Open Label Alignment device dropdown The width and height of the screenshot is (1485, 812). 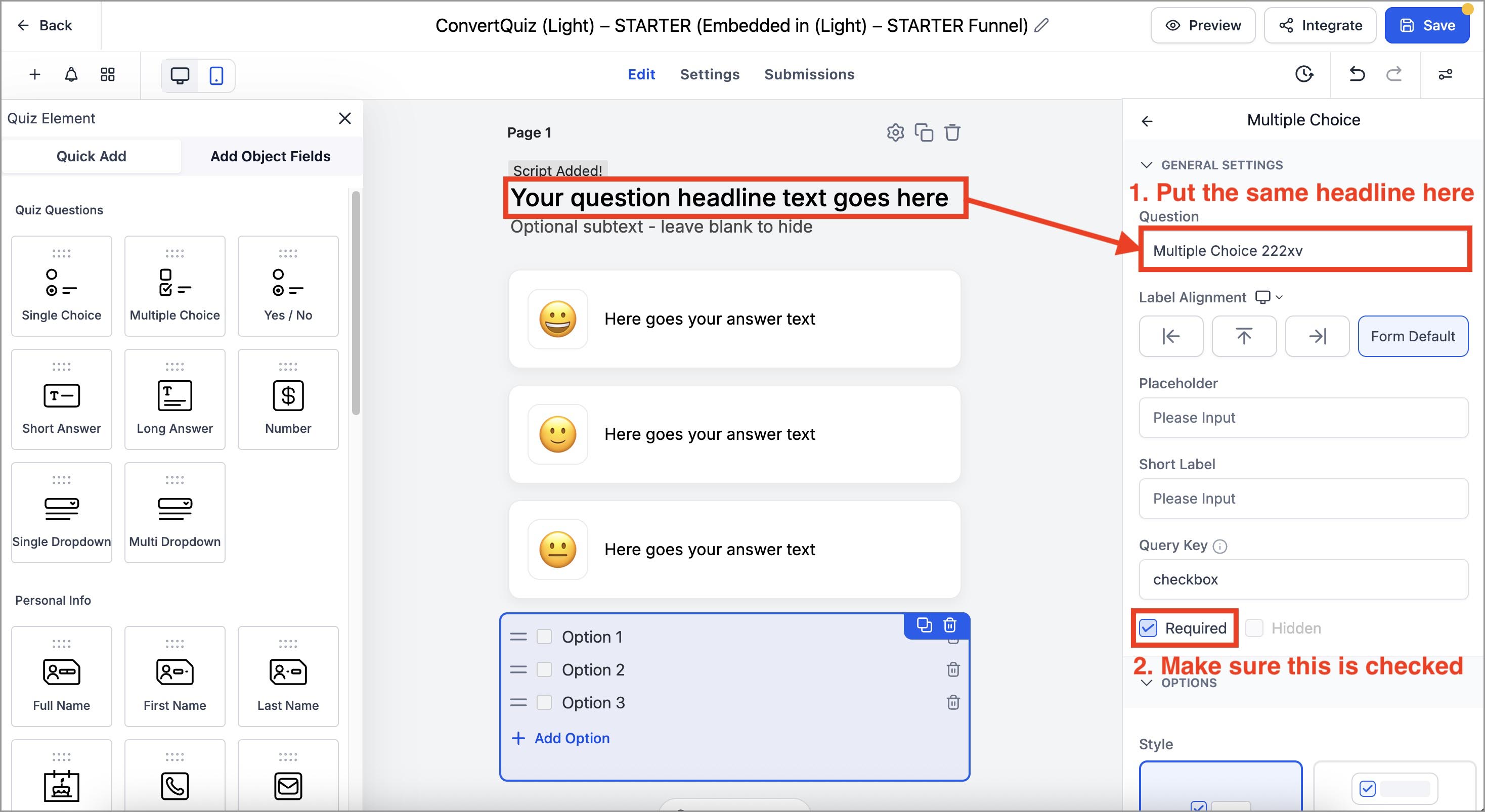[x=1269, y=297]
